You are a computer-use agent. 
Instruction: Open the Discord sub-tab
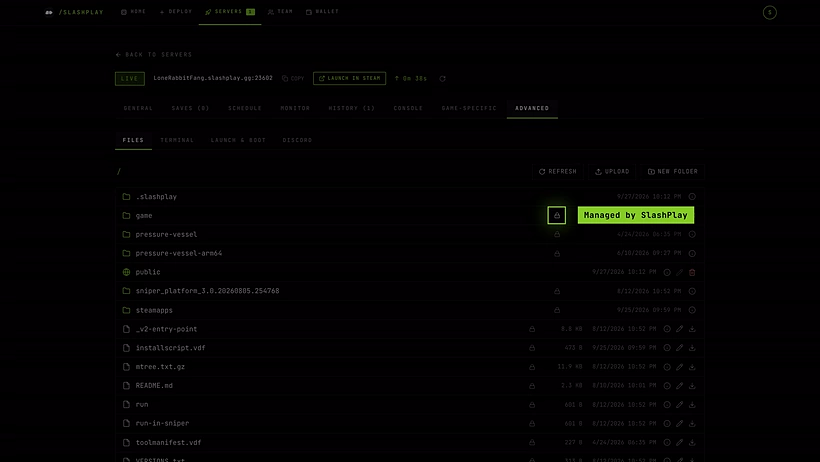(x=297, y=140)
